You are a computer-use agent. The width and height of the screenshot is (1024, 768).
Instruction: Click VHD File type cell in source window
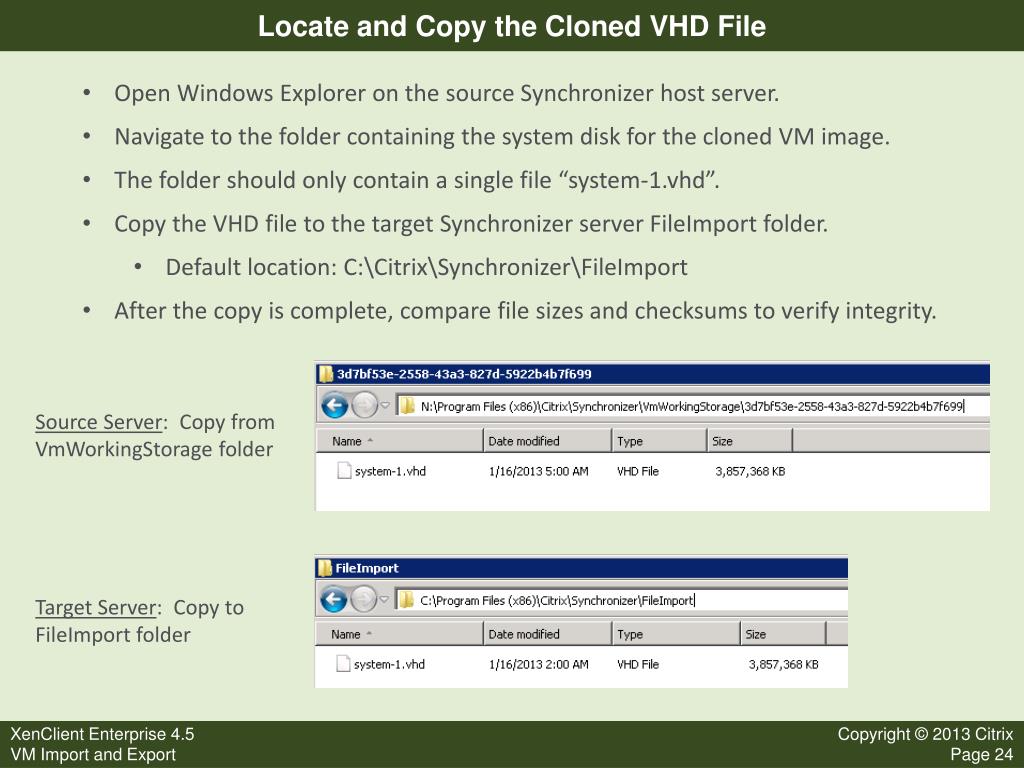(638, 471)
